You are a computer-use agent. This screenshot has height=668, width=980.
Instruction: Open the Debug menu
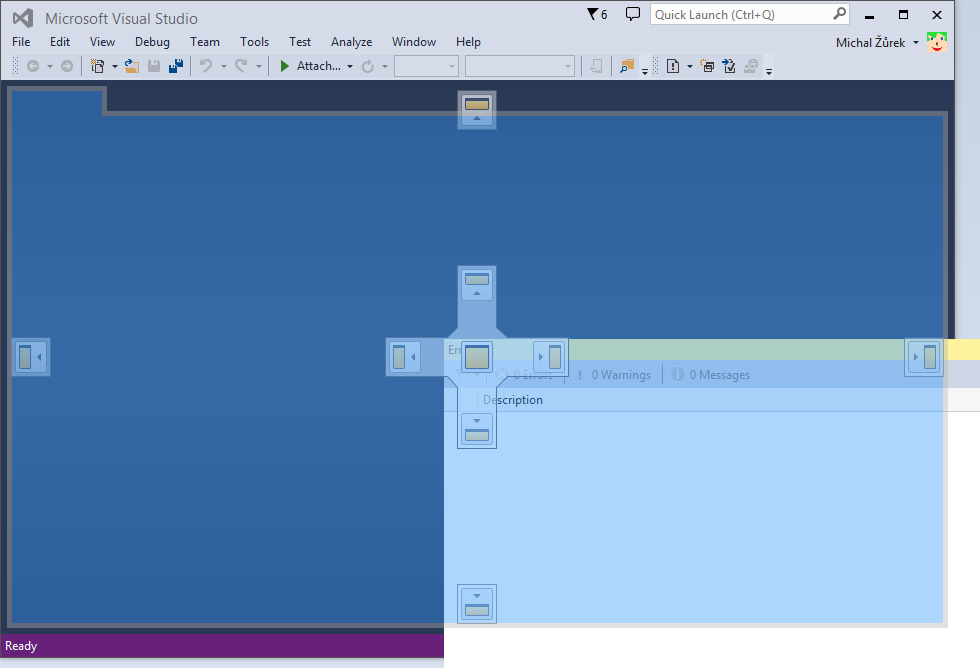(x=152, y=42)
